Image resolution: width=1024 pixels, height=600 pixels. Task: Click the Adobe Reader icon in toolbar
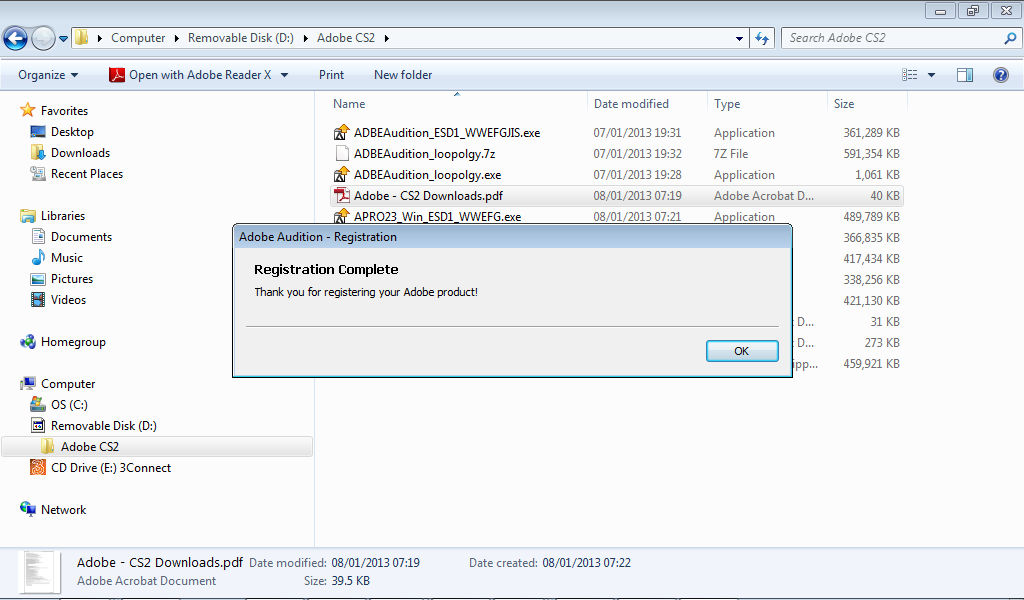point(117,75)
